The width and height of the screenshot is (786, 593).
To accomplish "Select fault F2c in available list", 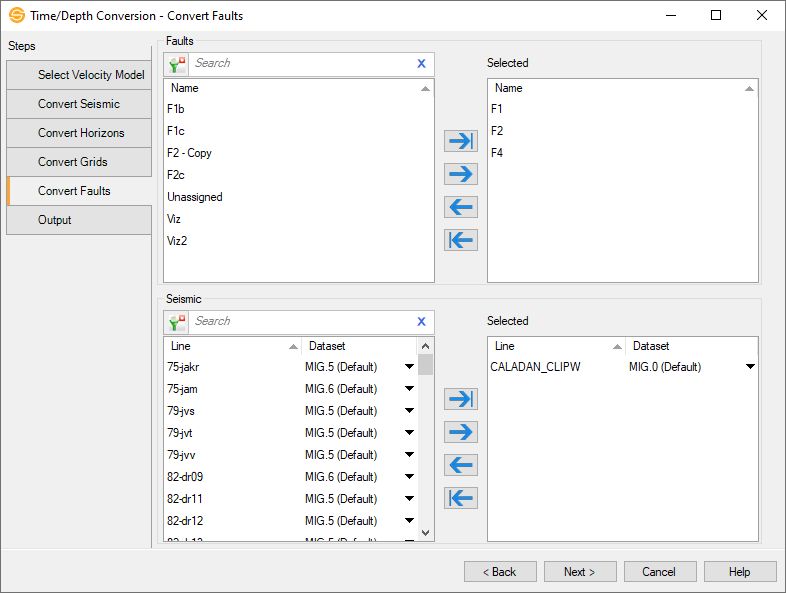I will pyautogui.click(x=299, y=175).
